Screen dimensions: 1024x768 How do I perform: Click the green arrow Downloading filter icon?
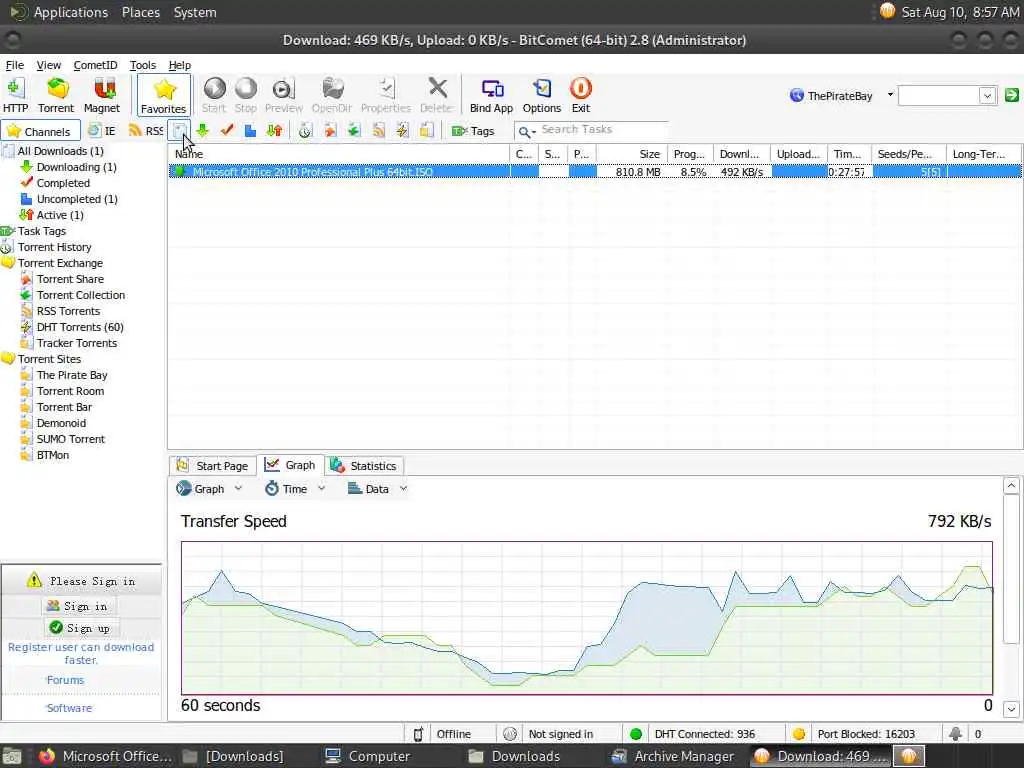[x=202, y=131]
